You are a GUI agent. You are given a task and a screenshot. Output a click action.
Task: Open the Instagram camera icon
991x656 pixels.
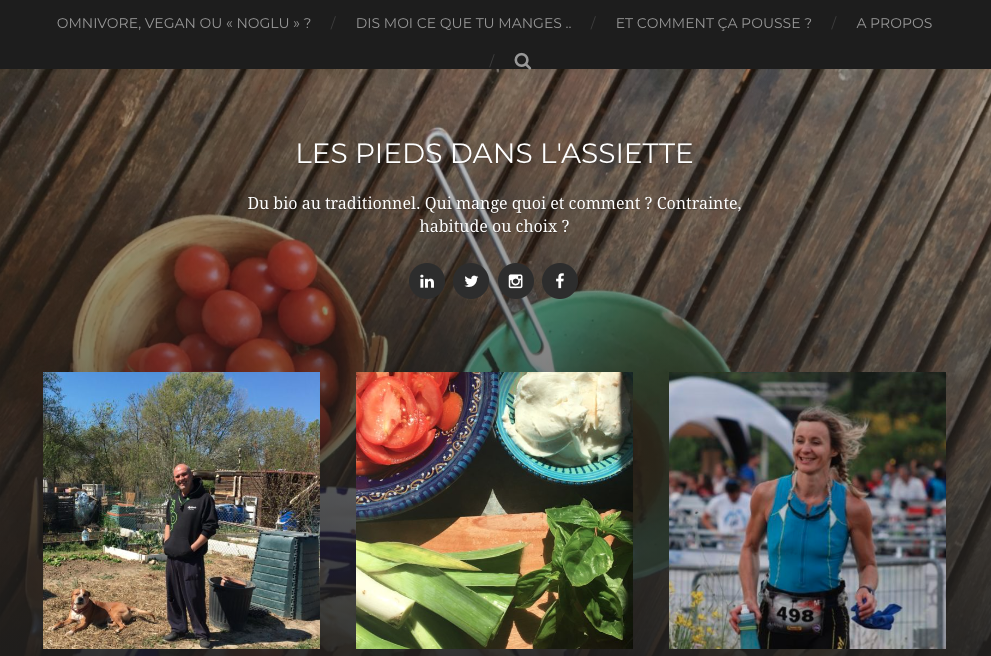[516, 281]
